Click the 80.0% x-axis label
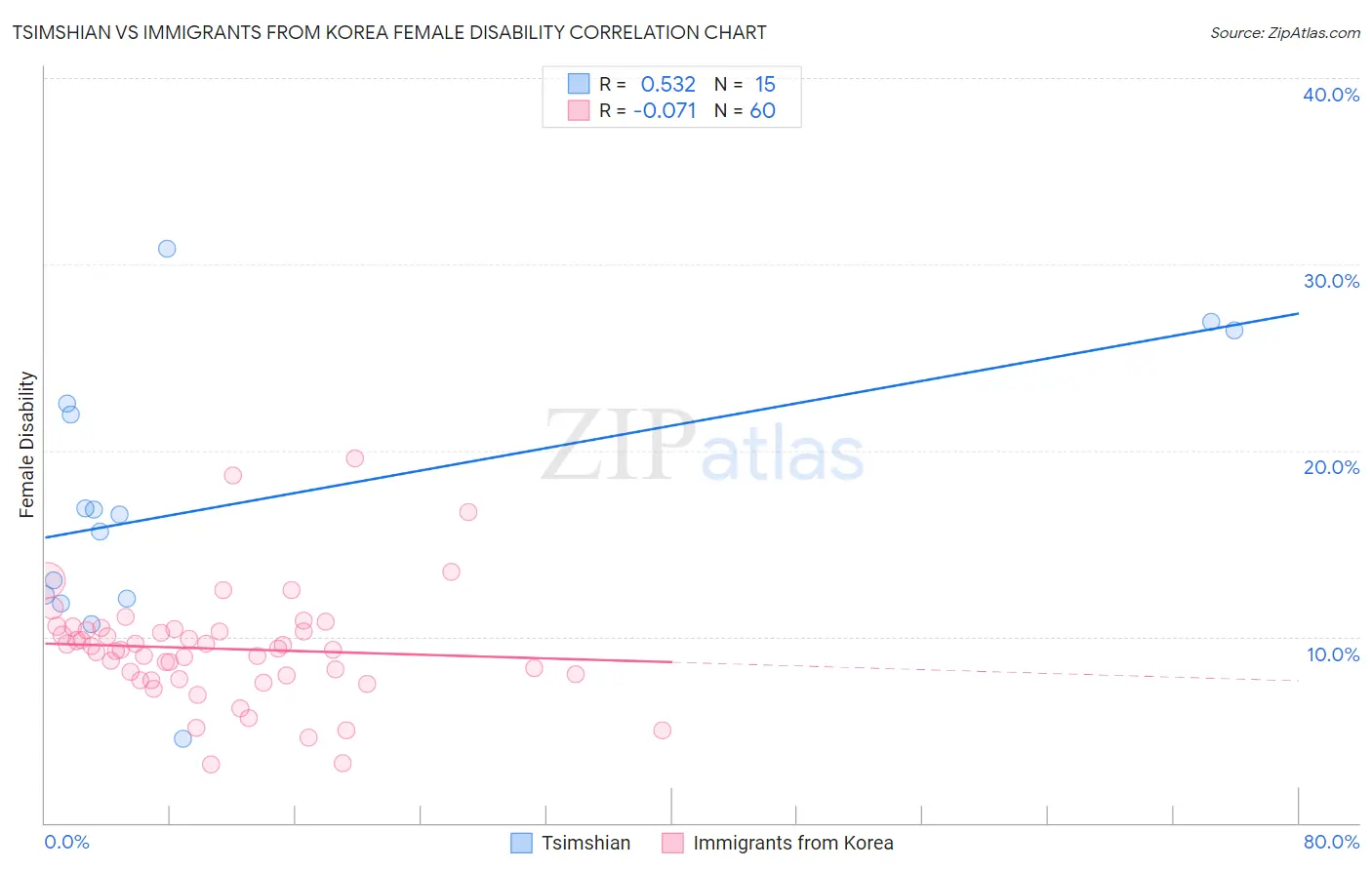The image size is (1372, 870). pos(1331,842)
